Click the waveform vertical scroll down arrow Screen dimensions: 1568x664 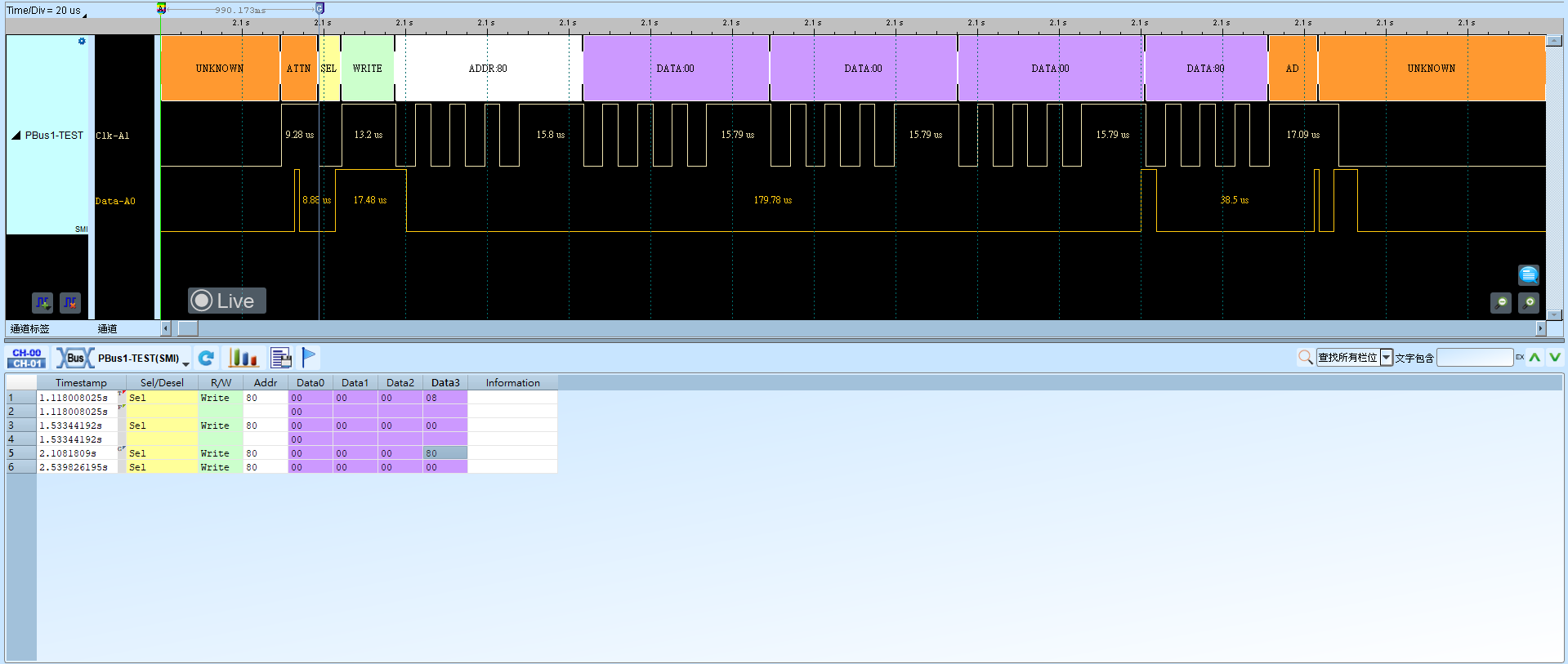click(1556, 314)
